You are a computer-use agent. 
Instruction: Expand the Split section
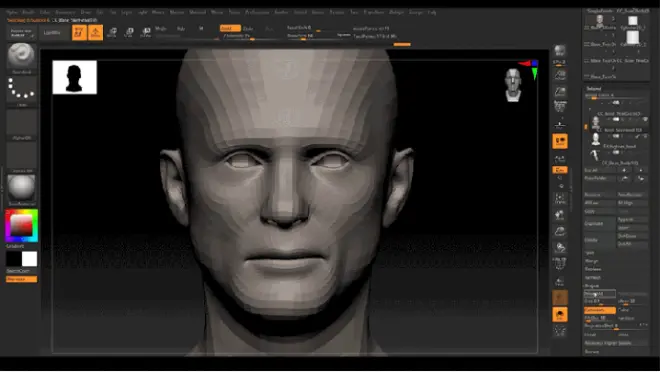590,253
